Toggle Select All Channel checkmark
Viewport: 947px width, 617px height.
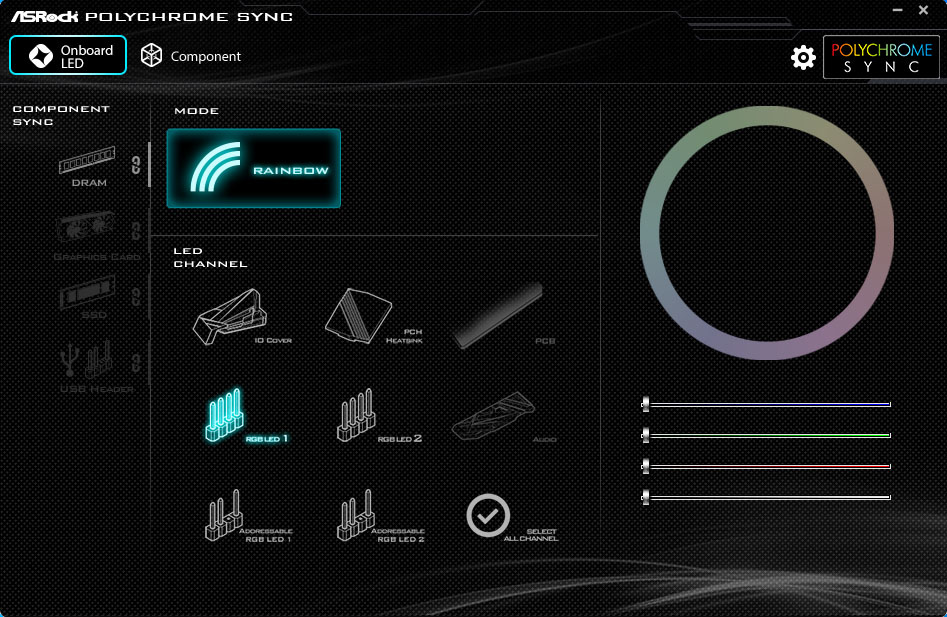tap(488, 516)
